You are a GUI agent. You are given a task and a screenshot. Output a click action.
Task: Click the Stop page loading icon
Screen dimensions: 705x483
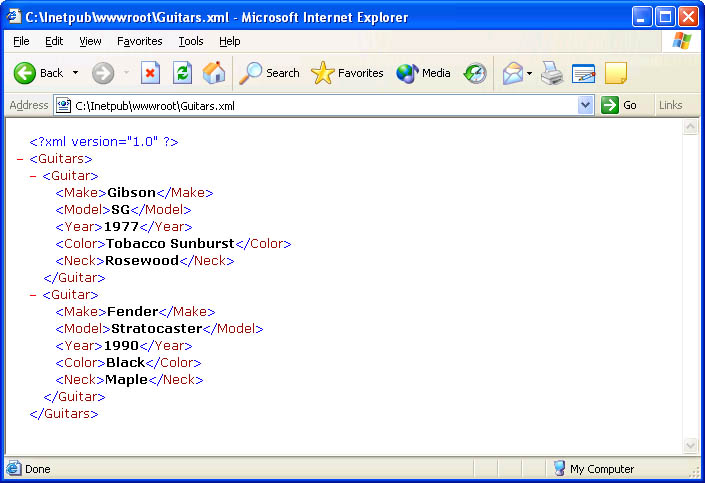(150, 73)
